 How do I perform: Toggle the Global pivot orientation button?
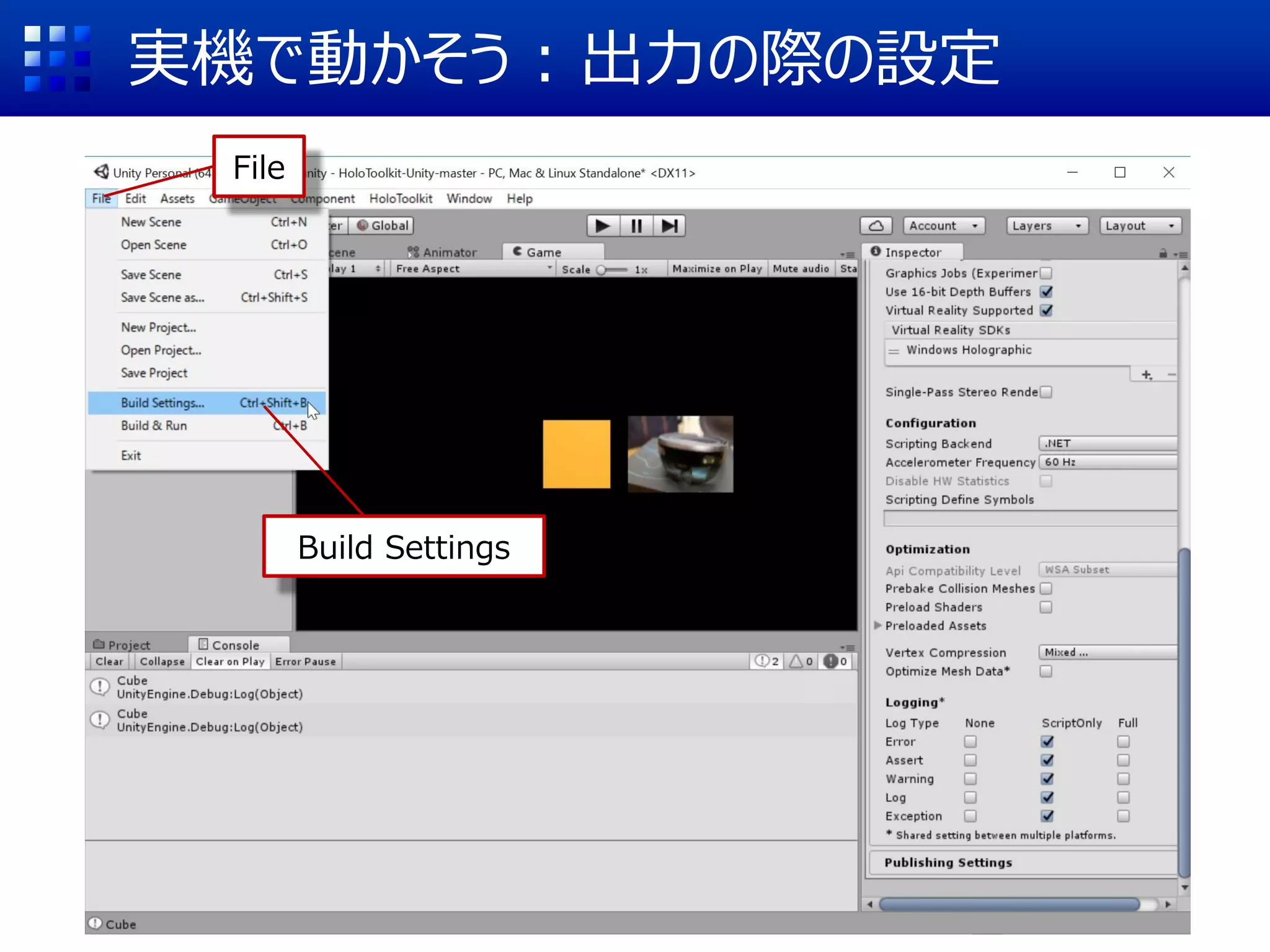click(x=382, y=226)
